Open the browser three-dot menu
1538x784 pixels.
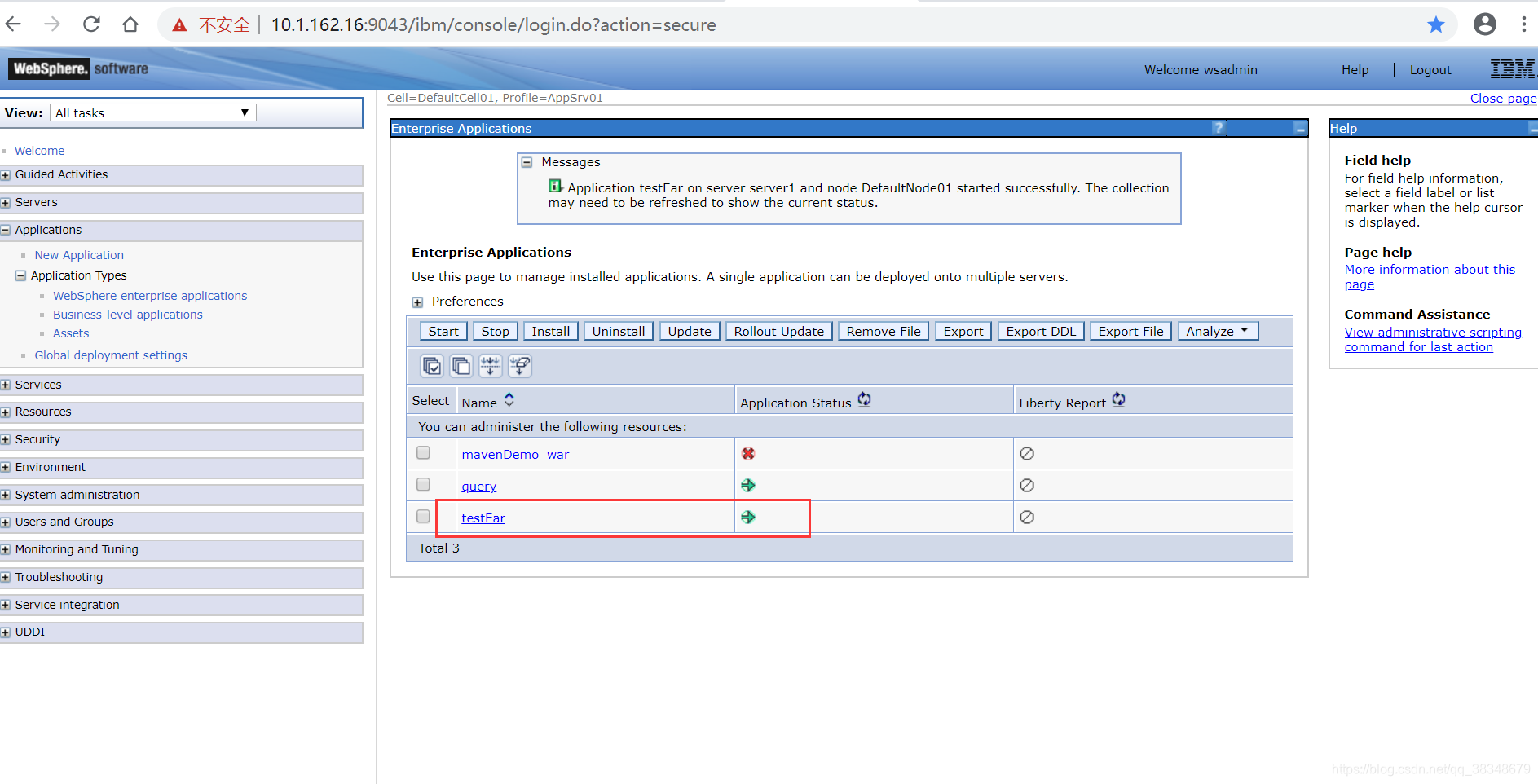click(x=1523, y=24)
